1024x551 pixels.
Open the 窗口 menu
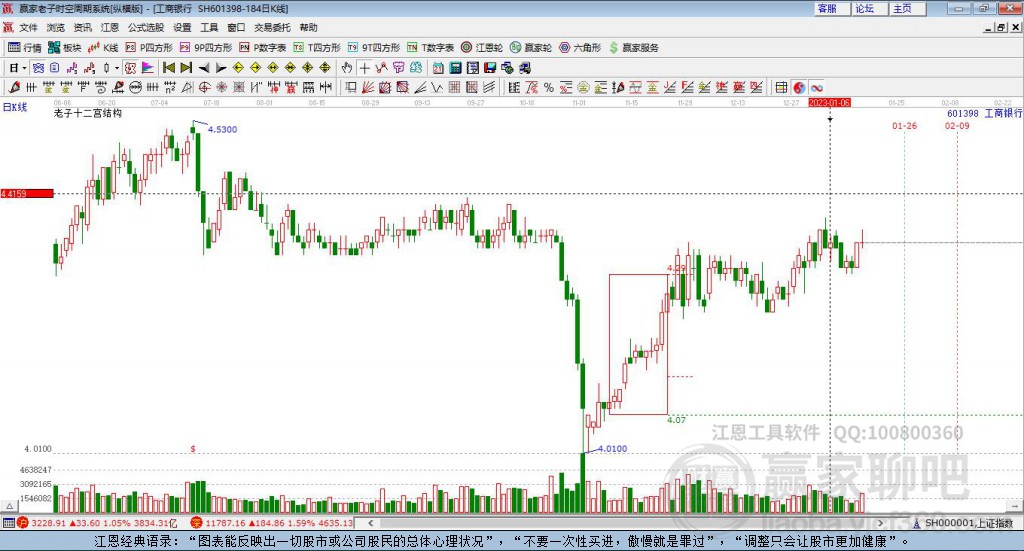(x=236, y=27)
